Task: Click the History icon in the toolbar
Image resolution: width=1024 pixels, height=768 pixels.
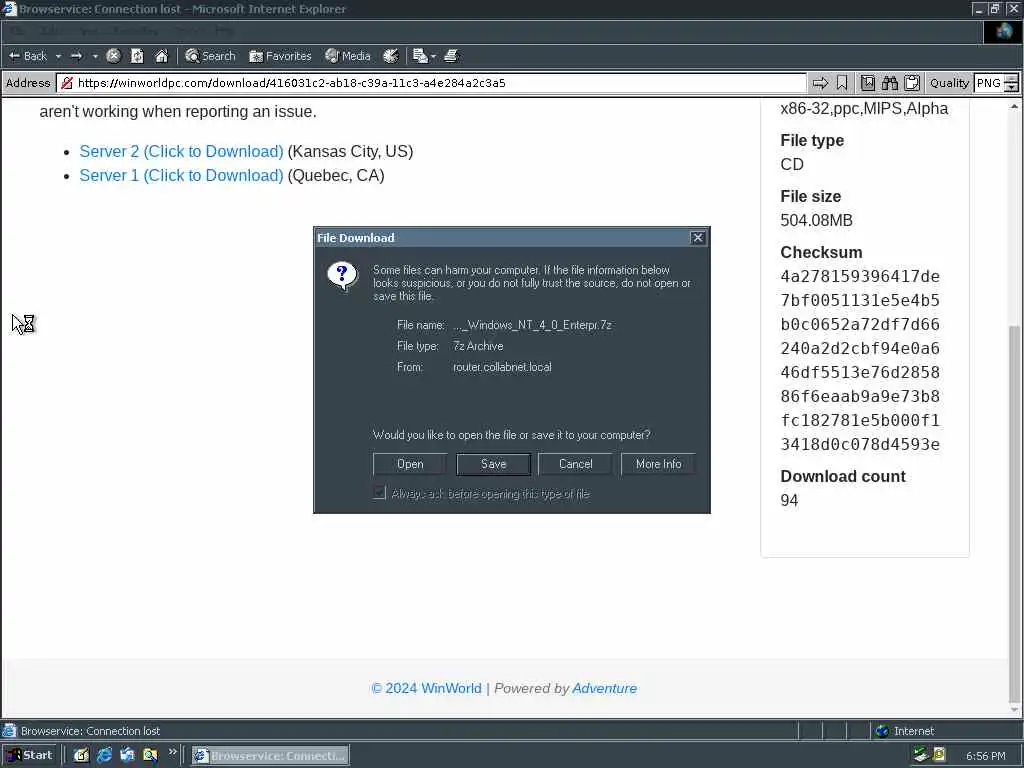Action: (x=391, y=56)
